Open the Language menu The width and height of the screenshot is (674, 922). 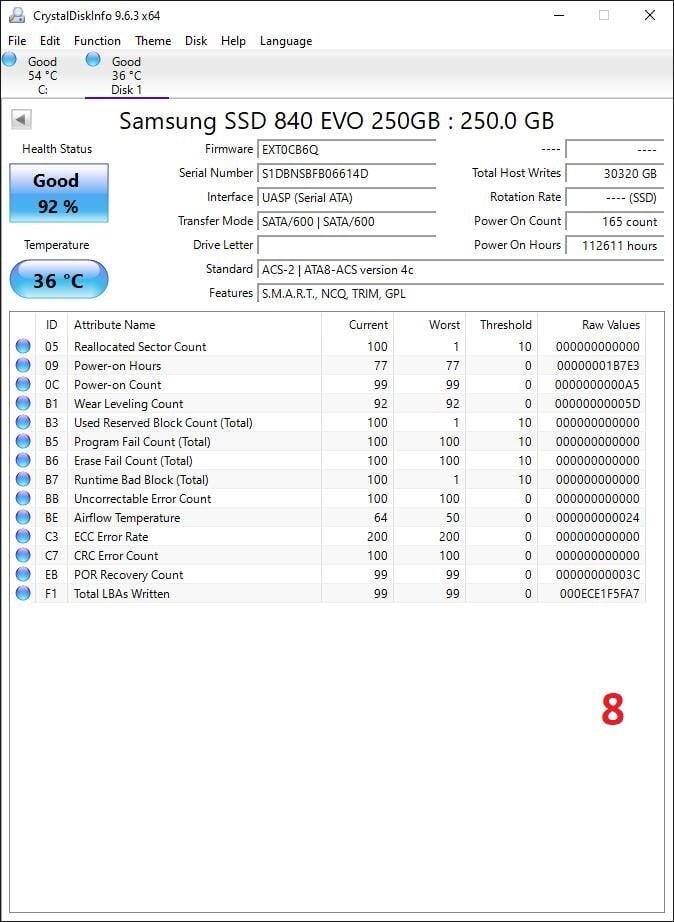point(286,41)
